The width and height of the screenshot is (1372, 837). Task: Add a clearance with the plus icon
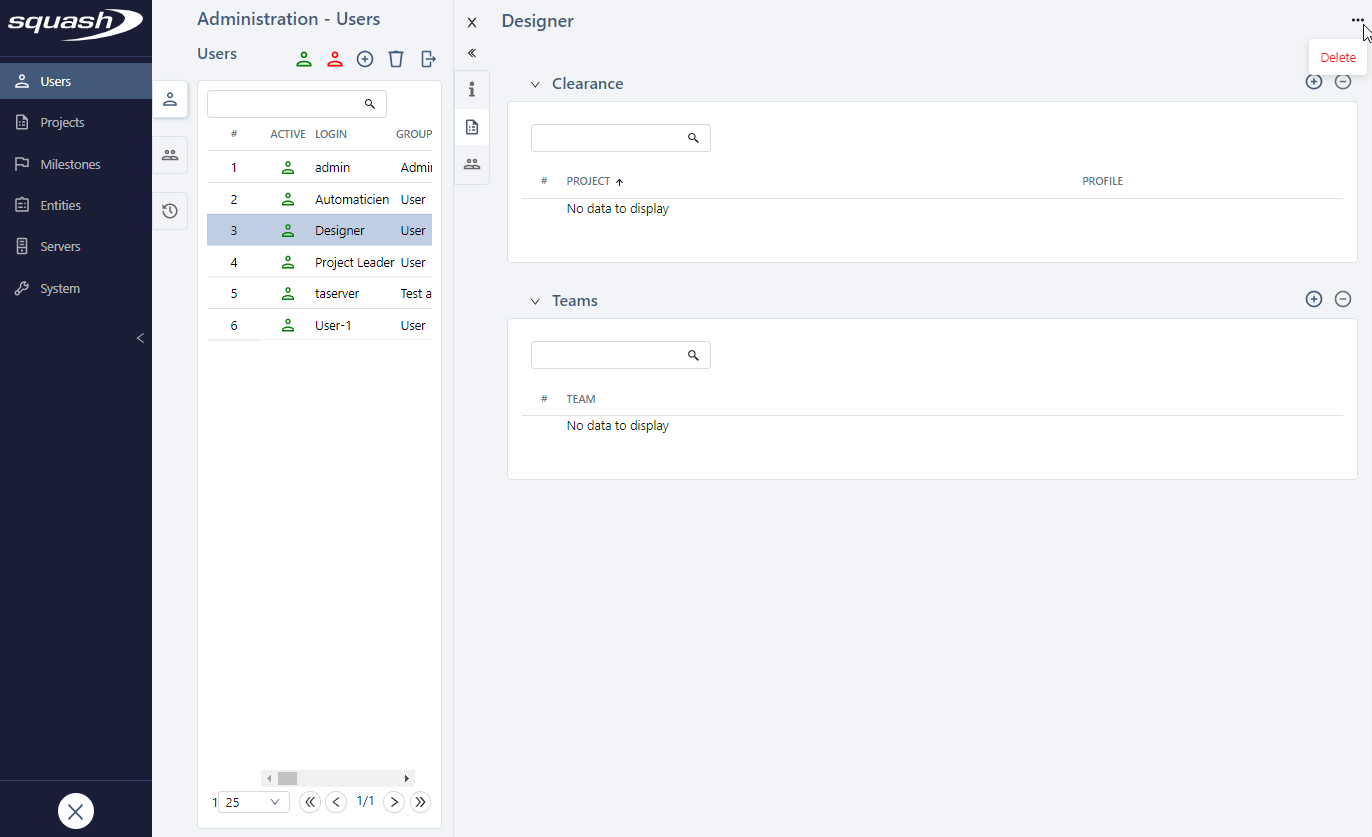click(1314, 82)
